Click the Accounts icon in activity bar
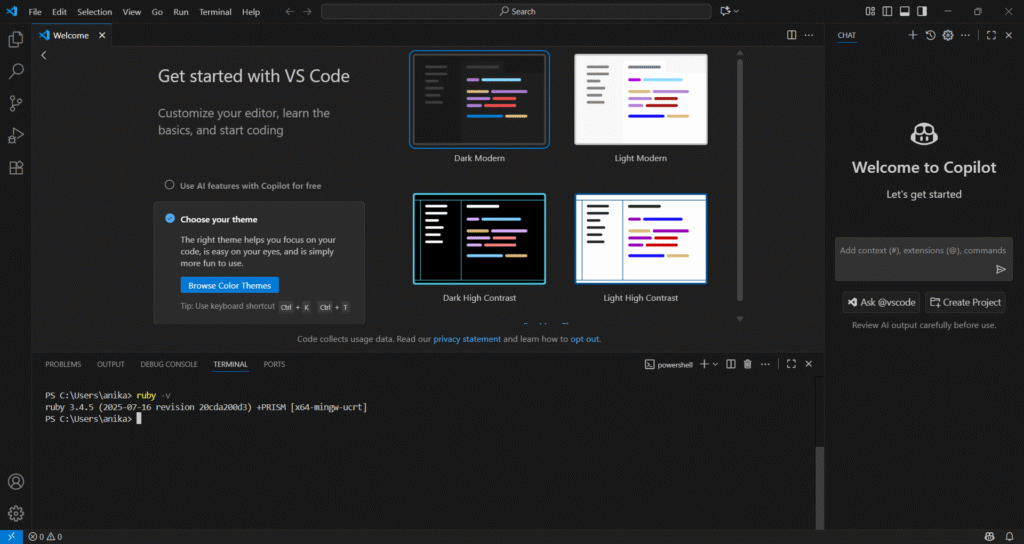The height and width of the screenshot is (544, 1024). [x=16, y=482]
